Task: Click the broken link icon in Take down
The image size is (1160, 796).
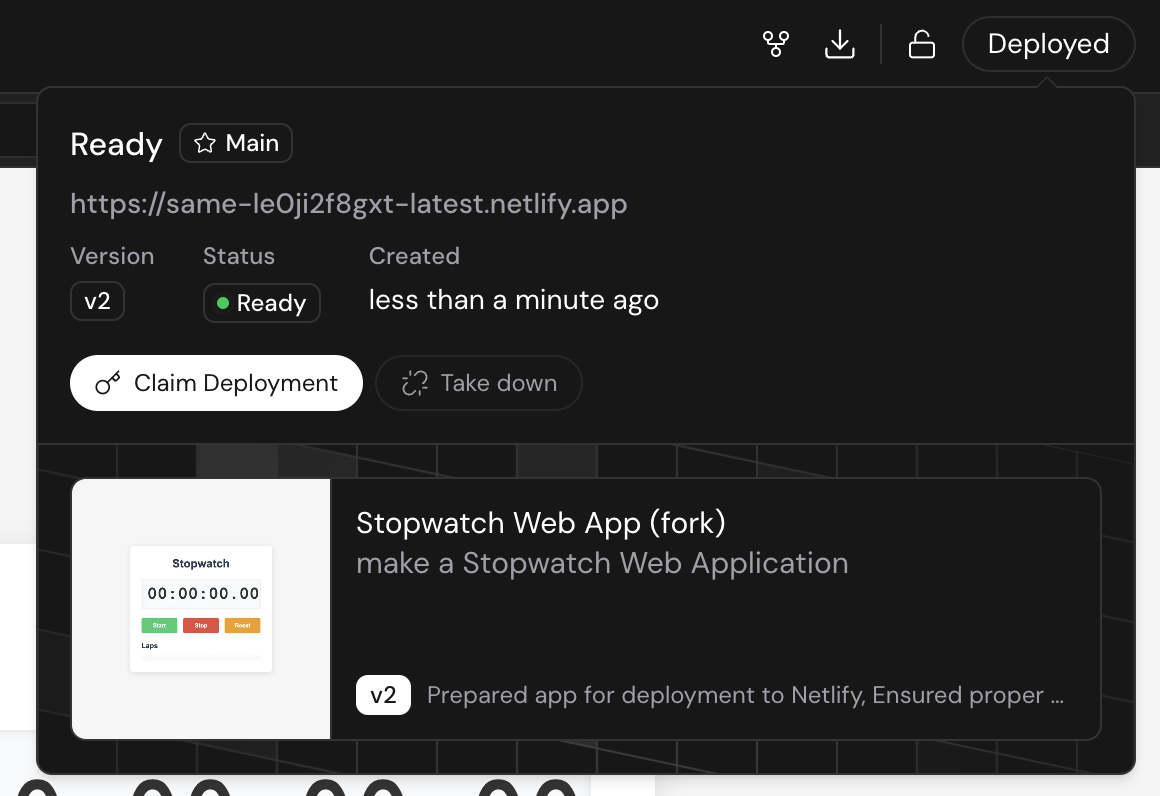Action: pyautogui.click(x=415, y=383)
